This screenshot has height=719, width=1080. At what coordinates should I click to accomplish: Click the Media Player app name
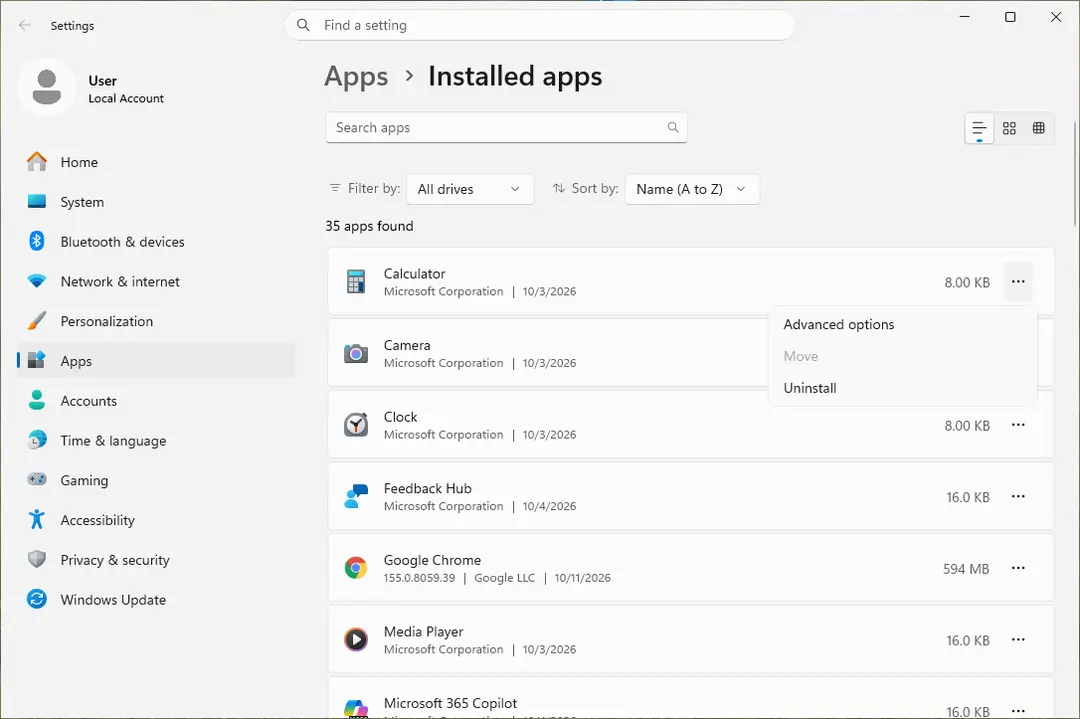click(424, 632)
